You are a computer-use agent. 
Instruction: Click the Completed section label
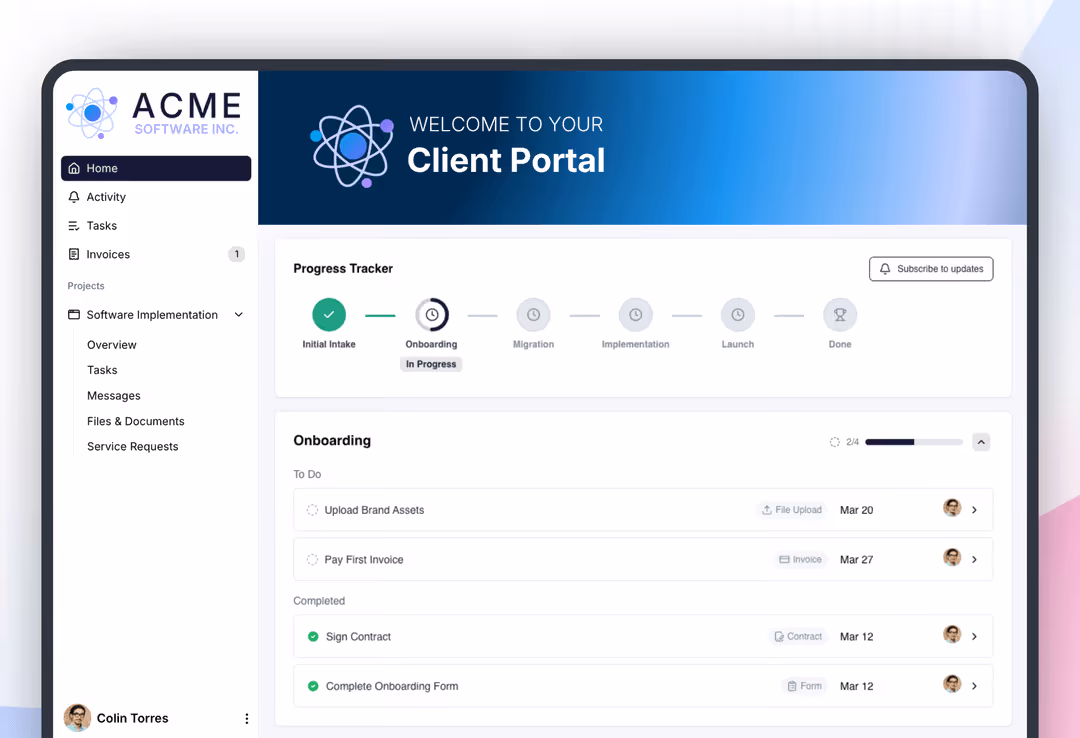pos(319,601)
